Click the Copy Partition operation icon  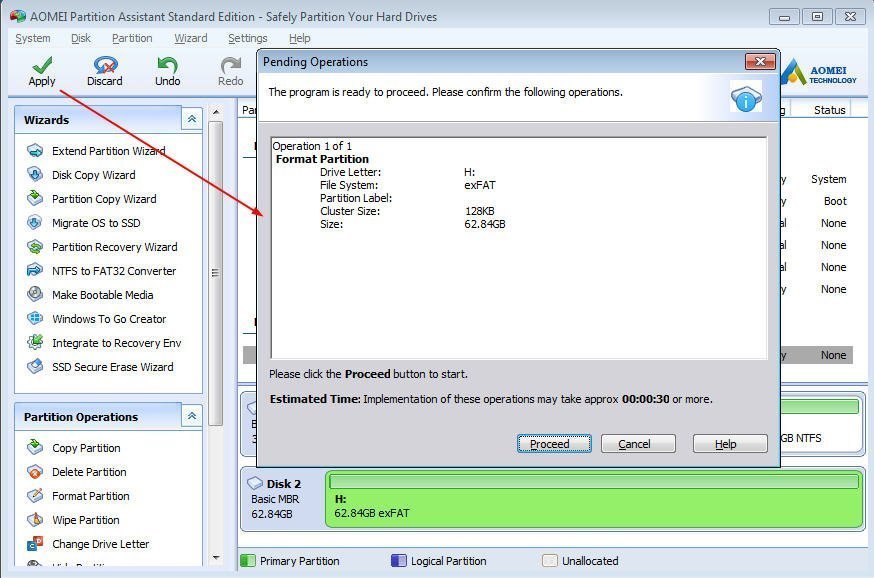35,447
